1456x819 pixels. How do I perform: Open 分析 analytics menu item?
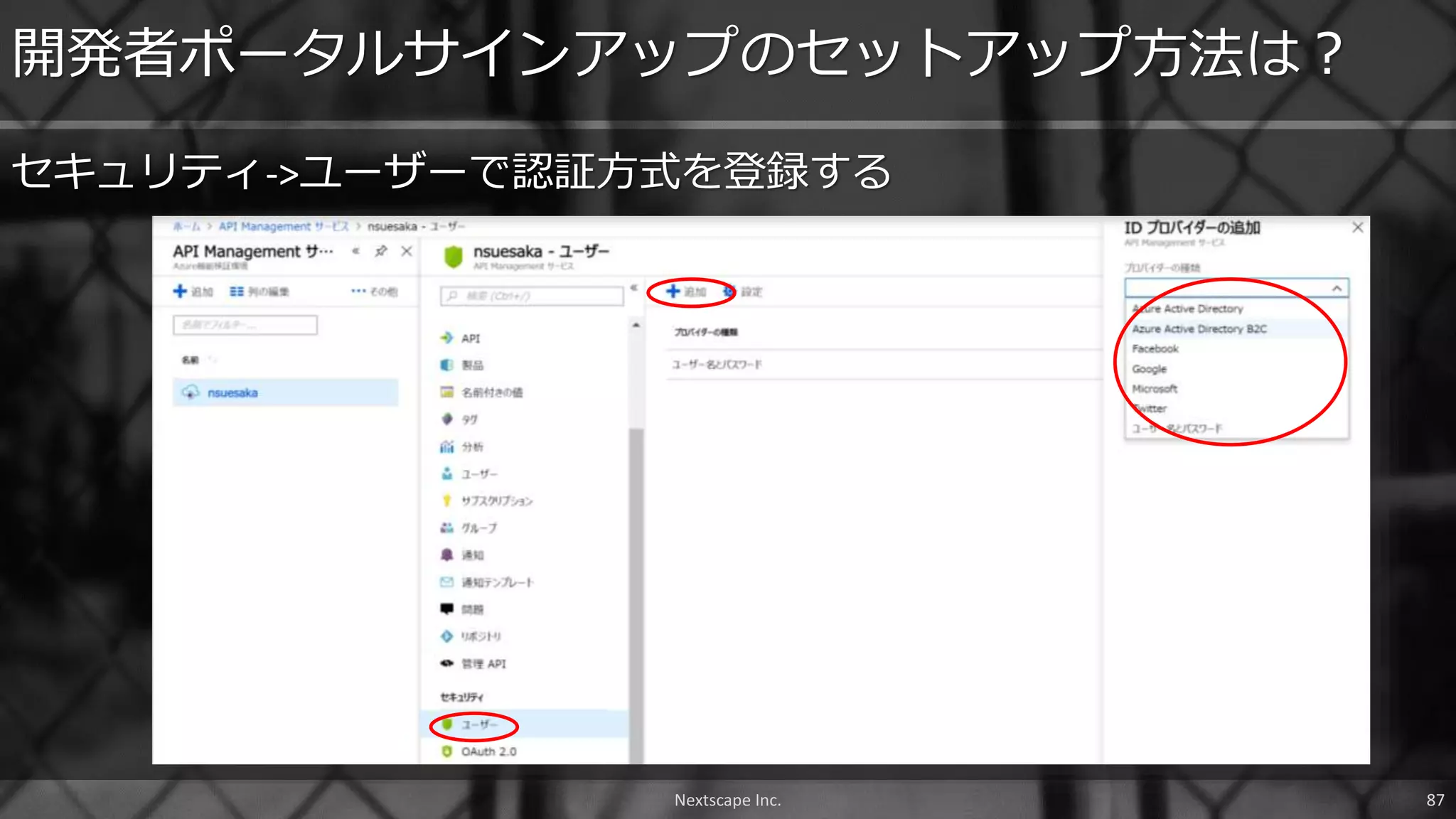(461, 446)
